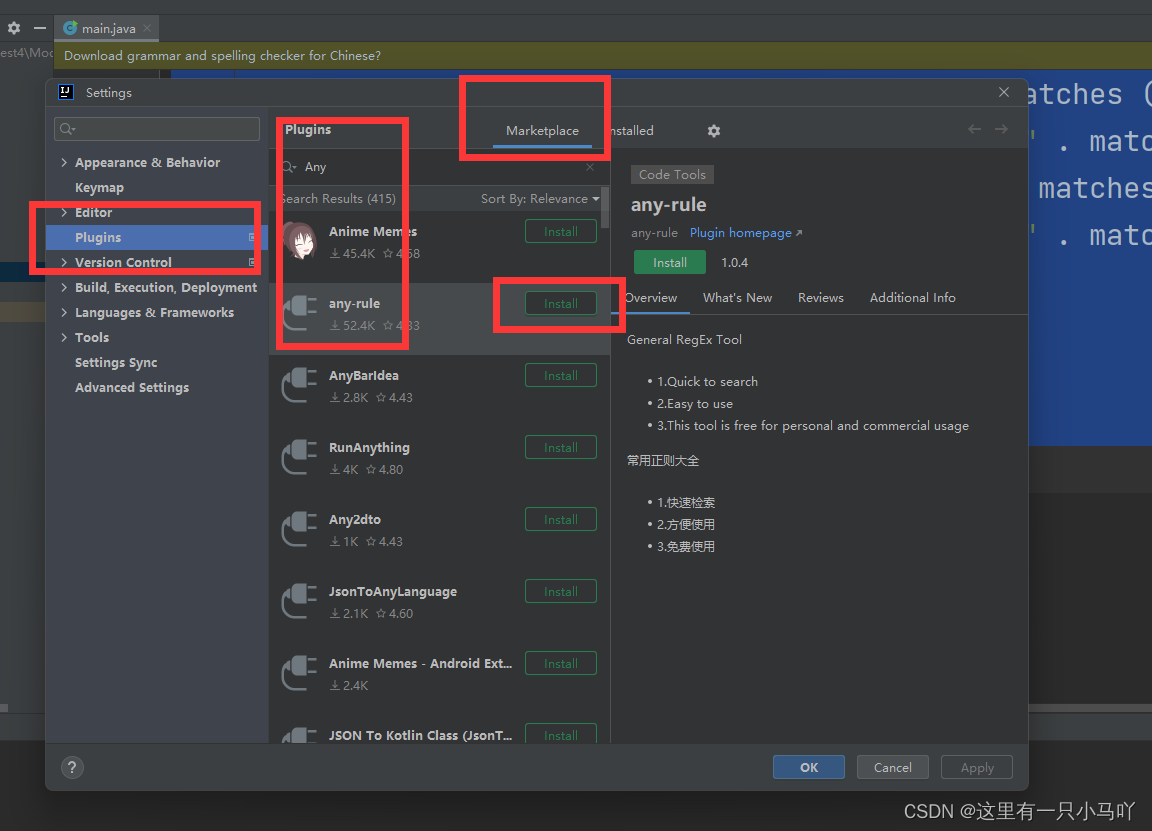Viewport: 1152px width, 831px height.
Task: Click the Any2dto plugin icon
Action: (x=300, y=529)
